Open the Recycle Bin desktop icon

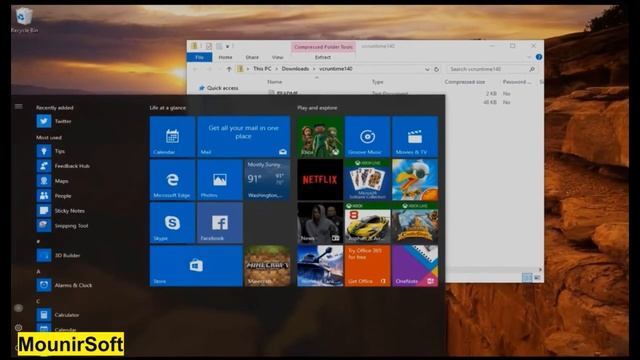(24, 20)
